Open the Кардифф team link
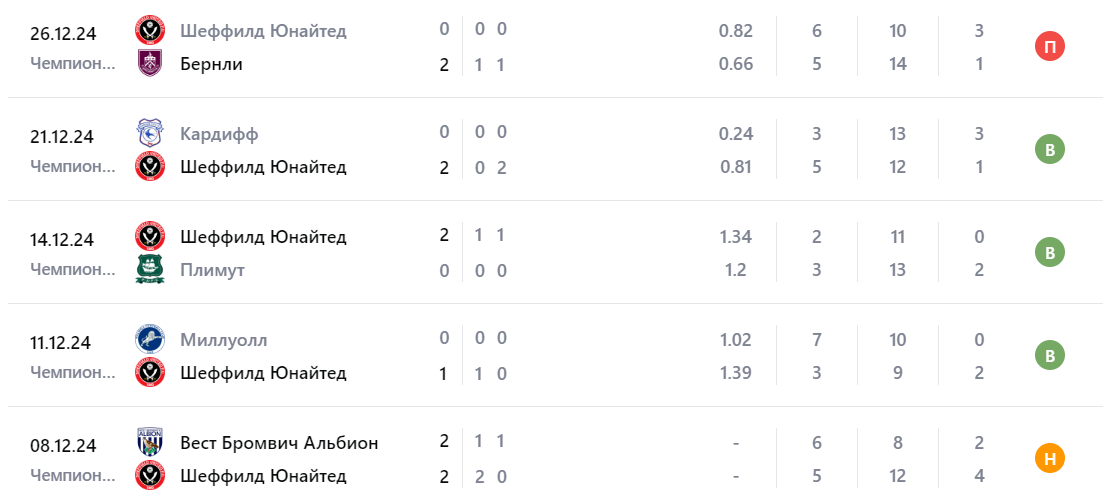The width and height of the screenshot is (1111, 501). (x=220, y=133)
